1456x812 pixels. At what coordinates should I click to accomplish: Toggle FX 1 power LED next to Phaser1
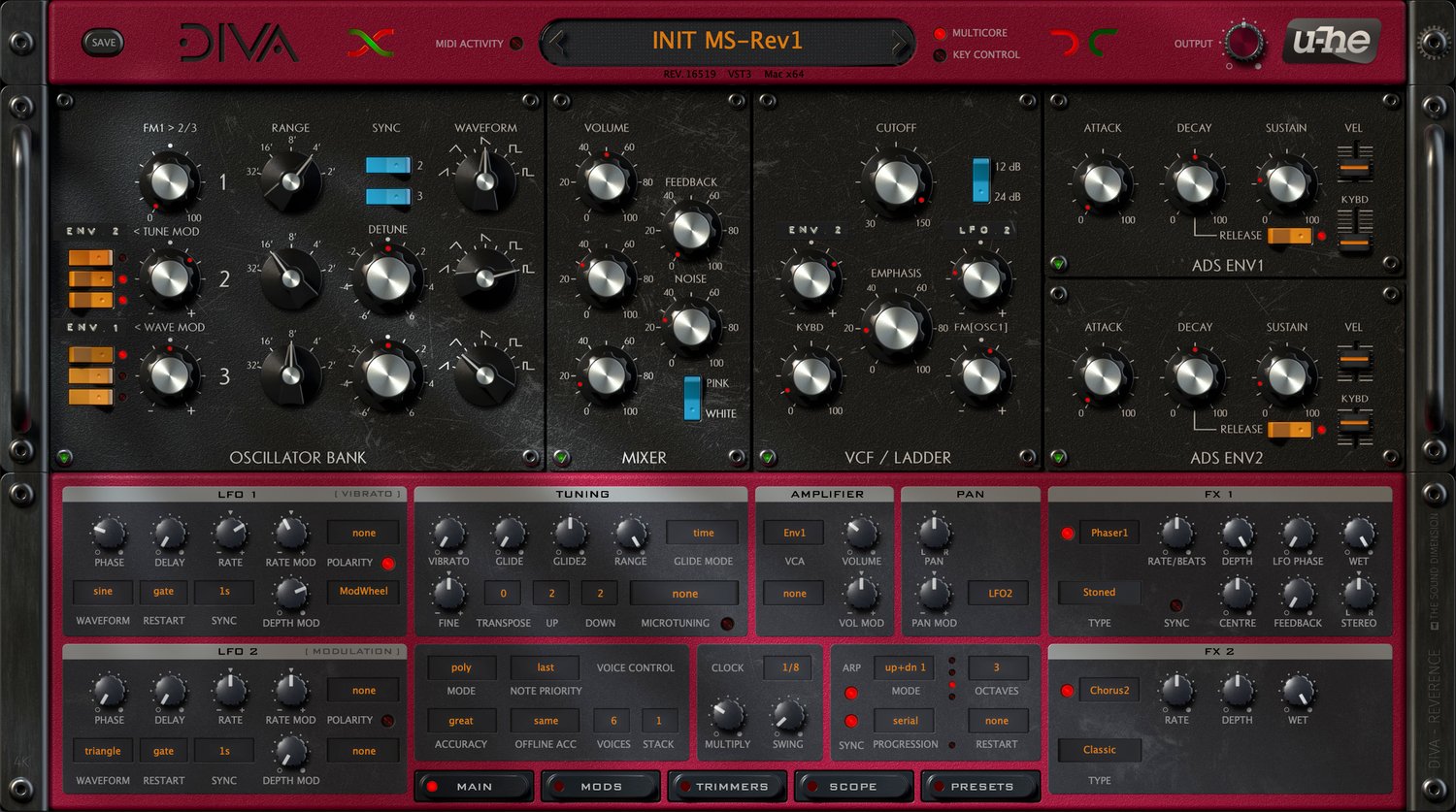click(x=1068, y=534)
